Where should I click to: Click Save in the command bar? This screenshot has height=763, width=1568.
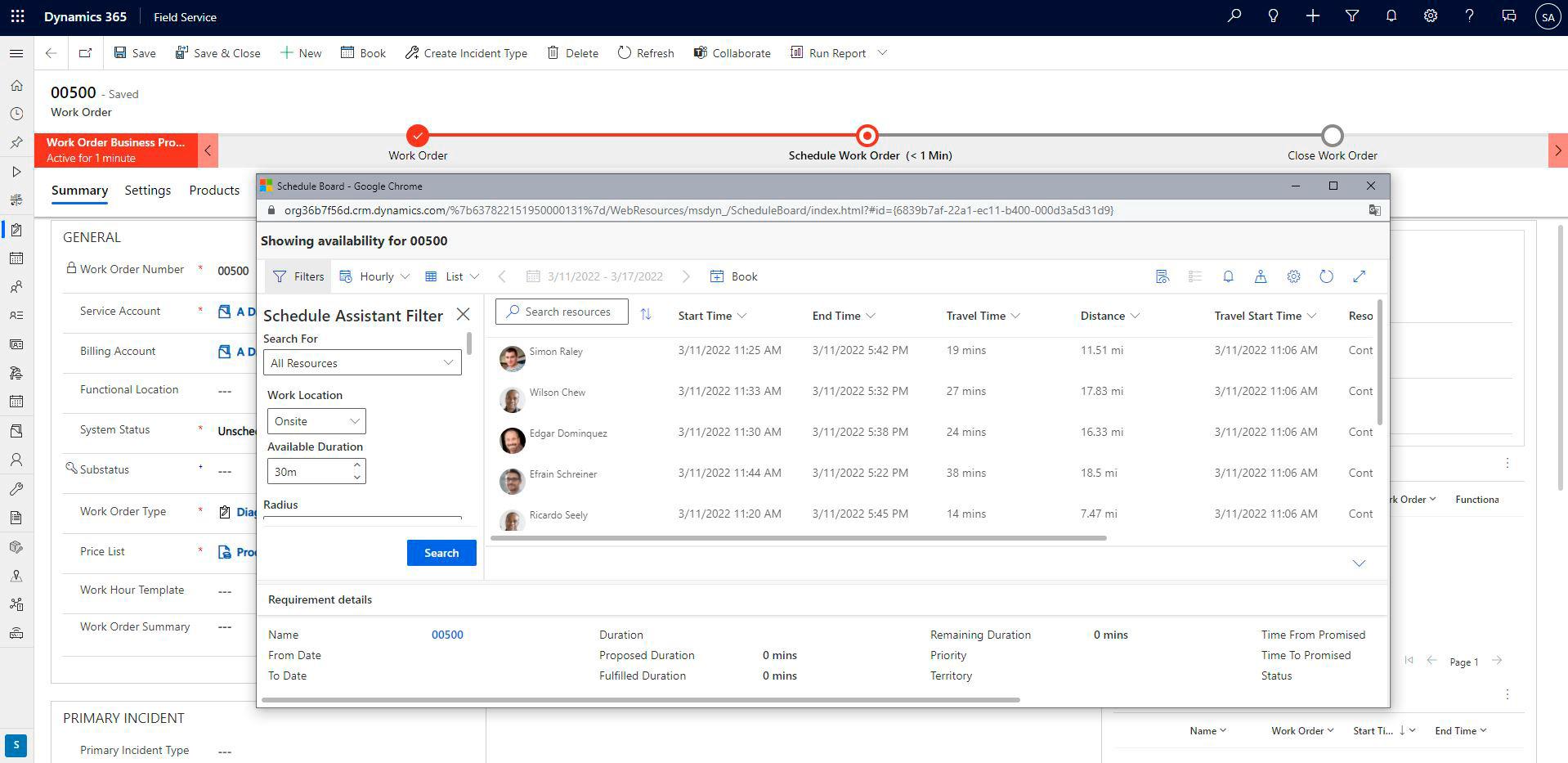point(135,53)
